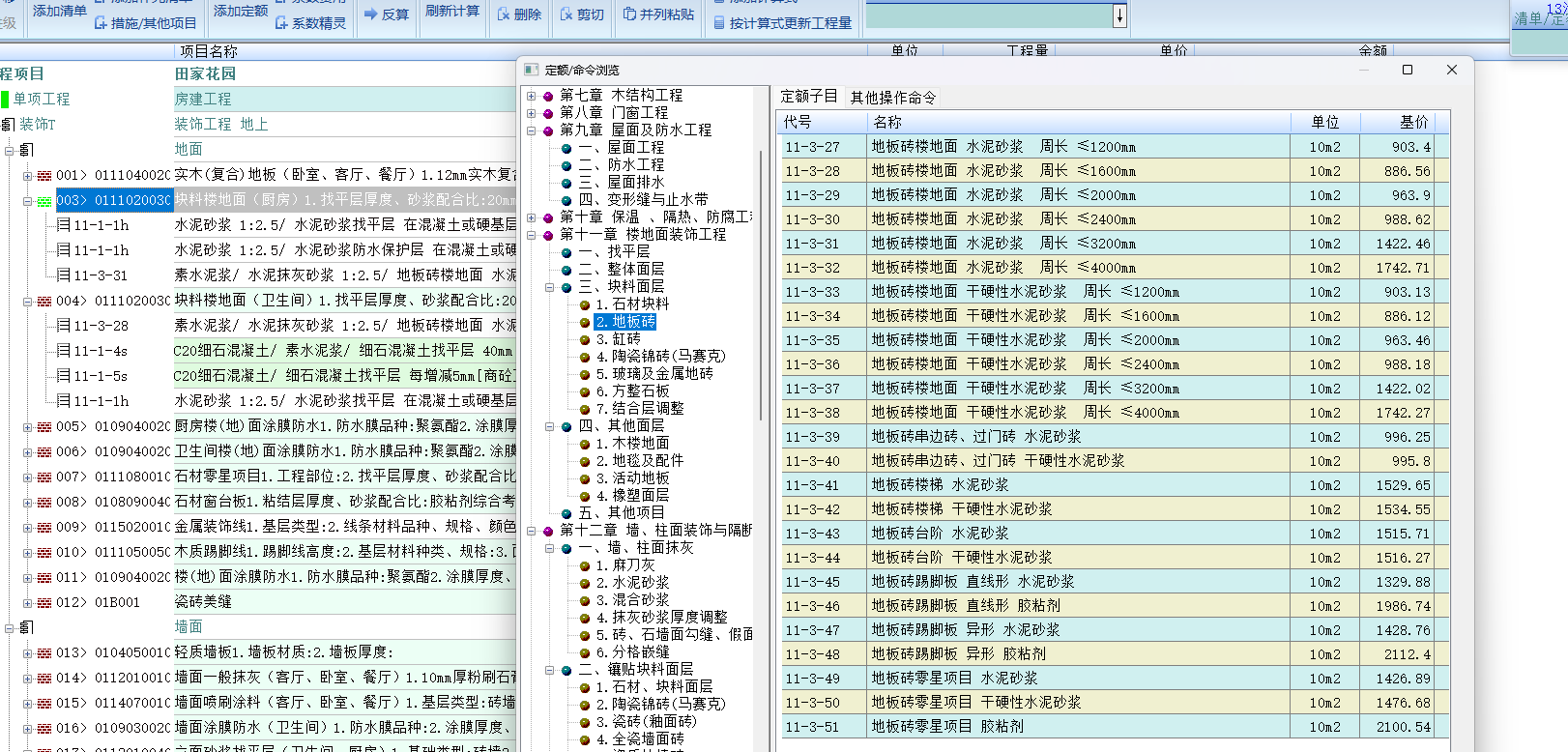Click the quota icon beside 11-3-31
This screenshot has height=752, width=1568.
[64, 275]
